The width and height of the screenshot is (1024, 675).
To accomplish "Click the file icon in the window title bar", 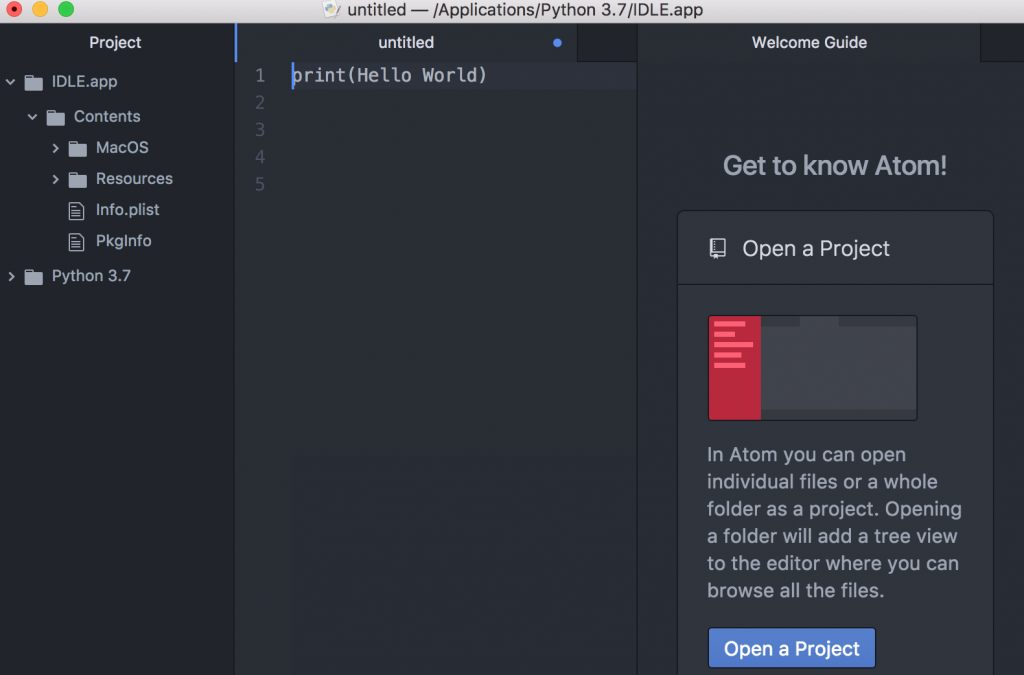I will coord(332,9).
